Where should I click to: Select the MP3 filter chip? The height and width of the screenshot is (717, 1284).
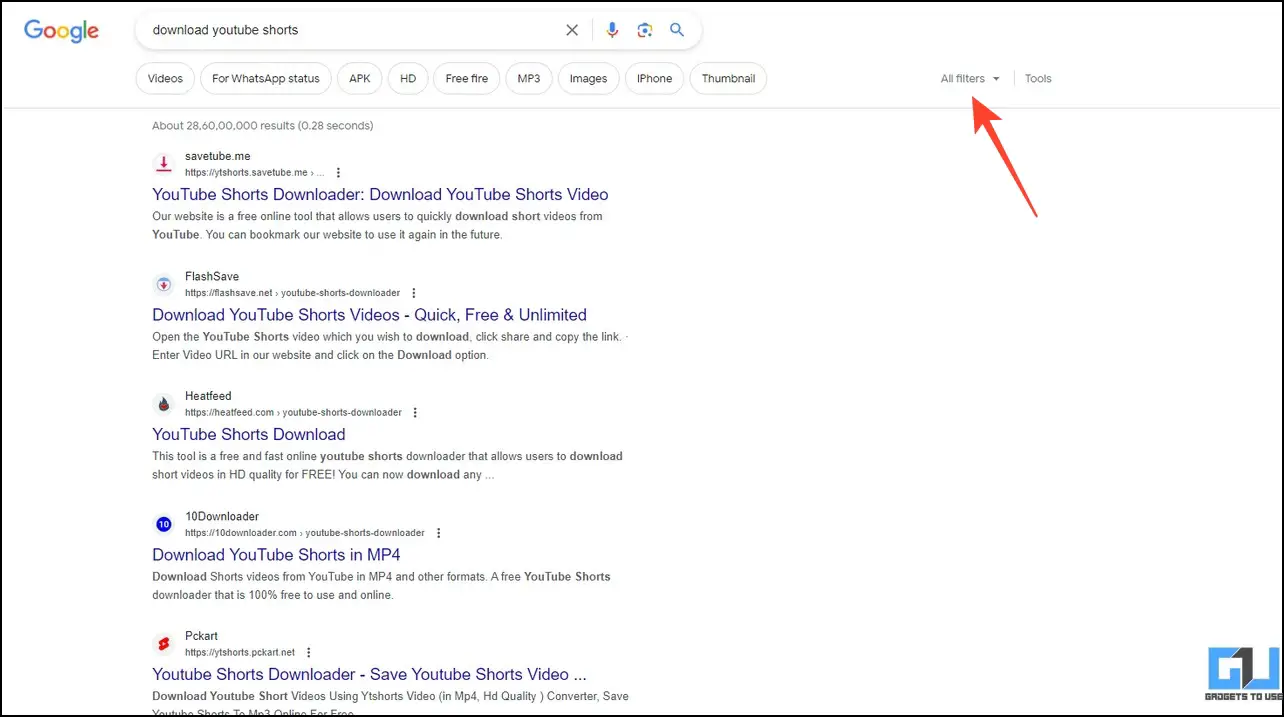(x=529, y=79)
